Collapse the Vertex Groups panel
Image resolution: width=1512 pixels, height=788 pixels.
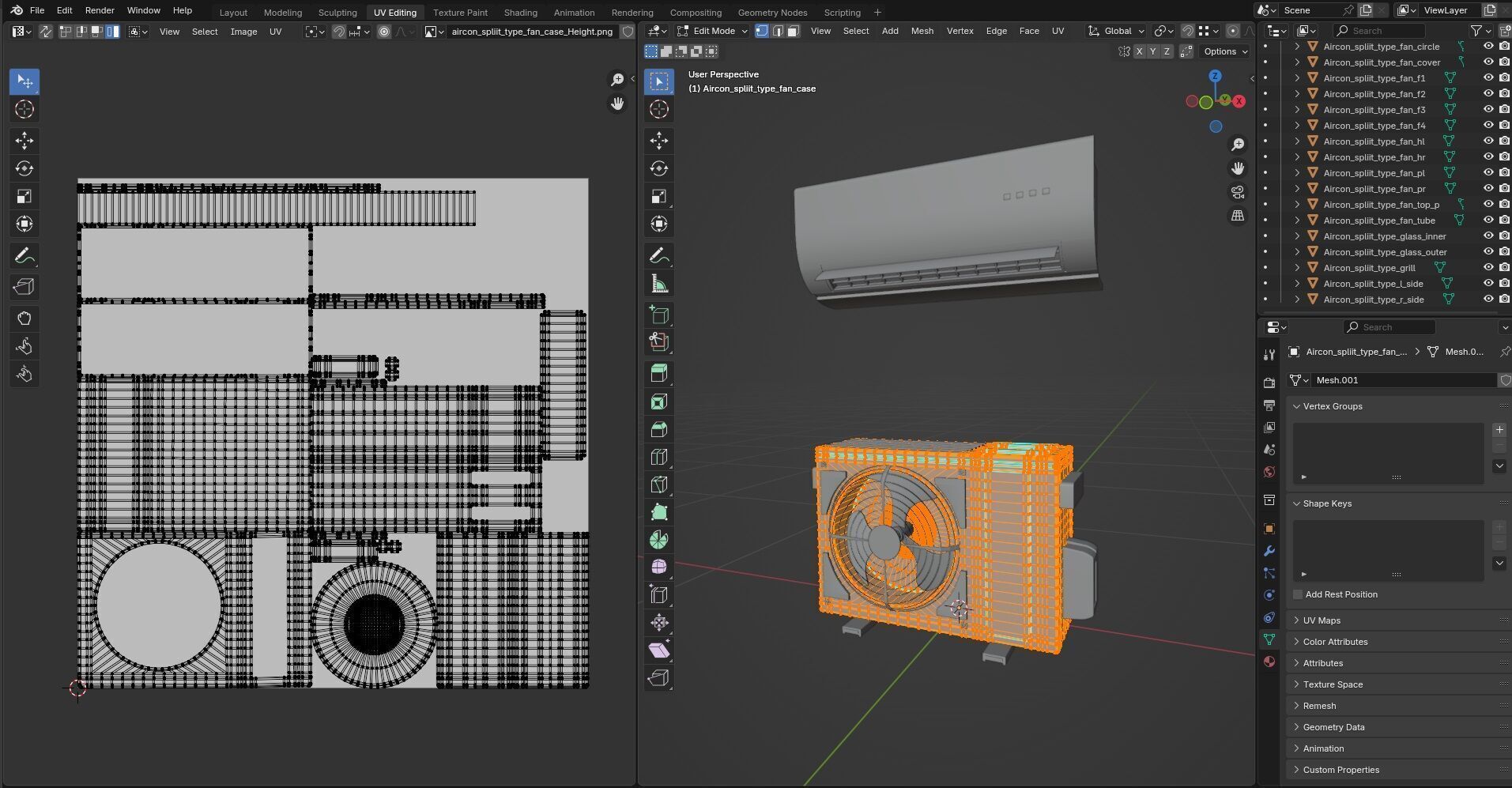1399,406
